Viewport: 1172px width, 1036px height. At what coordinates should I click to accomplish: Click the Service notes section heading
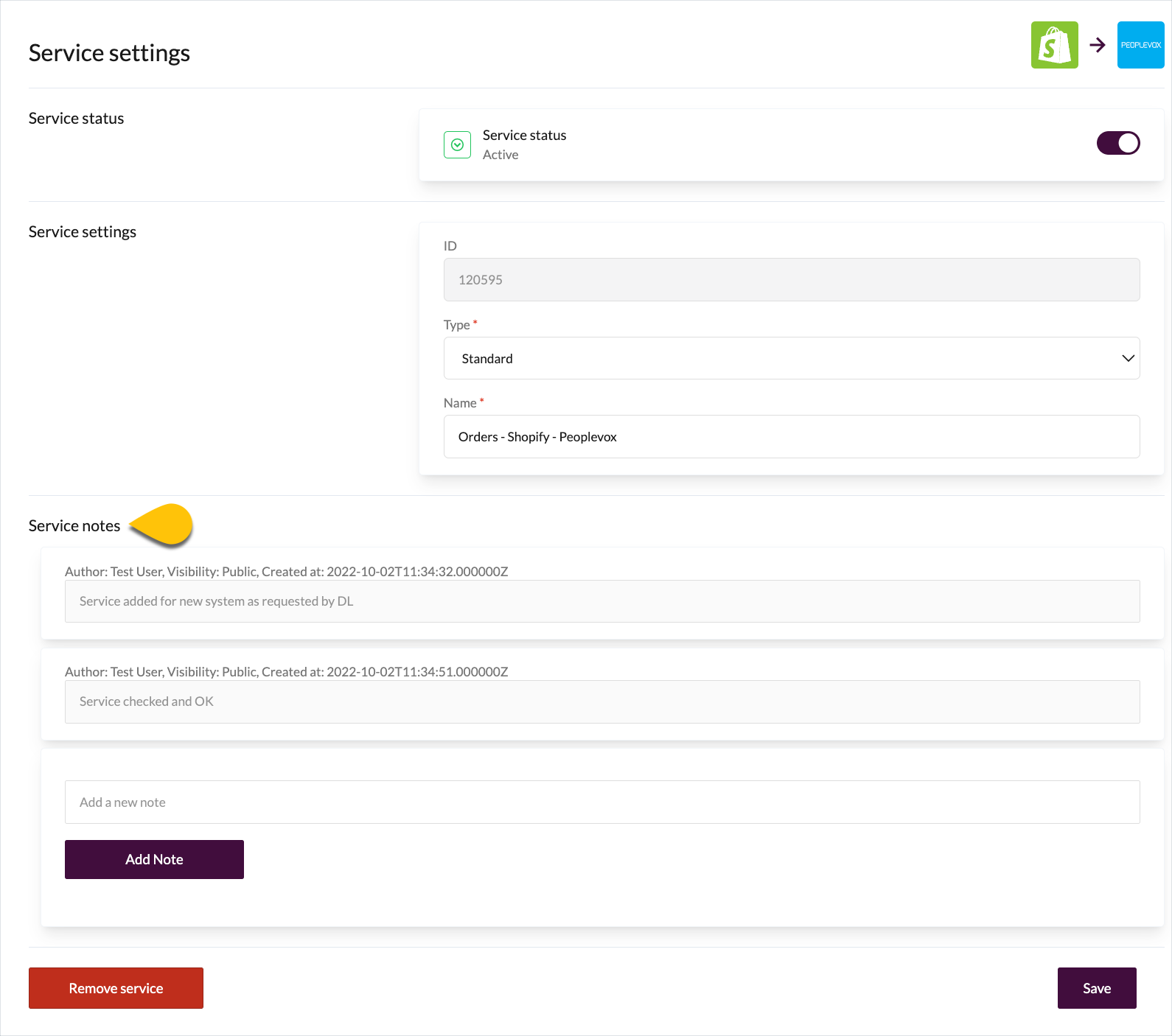[x=74, y=526]
